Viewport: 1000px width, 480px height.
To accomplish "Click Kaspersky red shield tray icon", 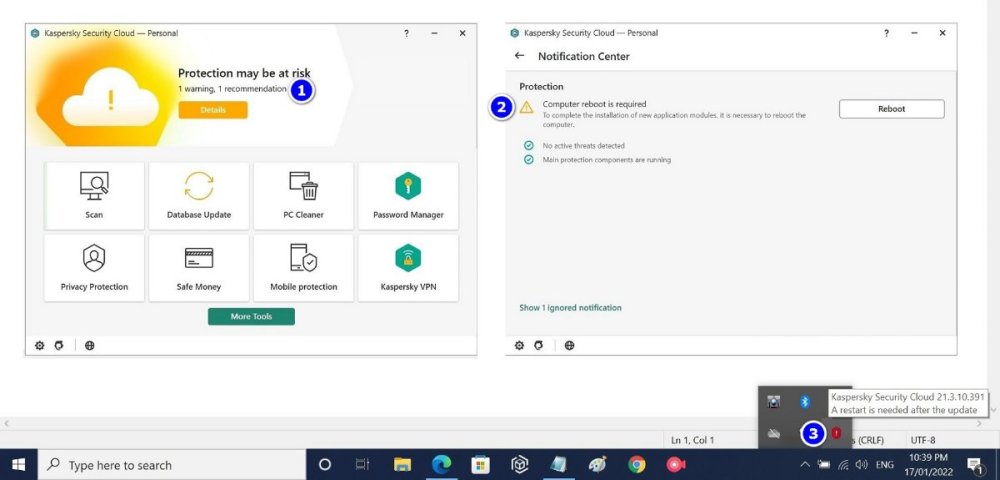I will click(836, 433).
